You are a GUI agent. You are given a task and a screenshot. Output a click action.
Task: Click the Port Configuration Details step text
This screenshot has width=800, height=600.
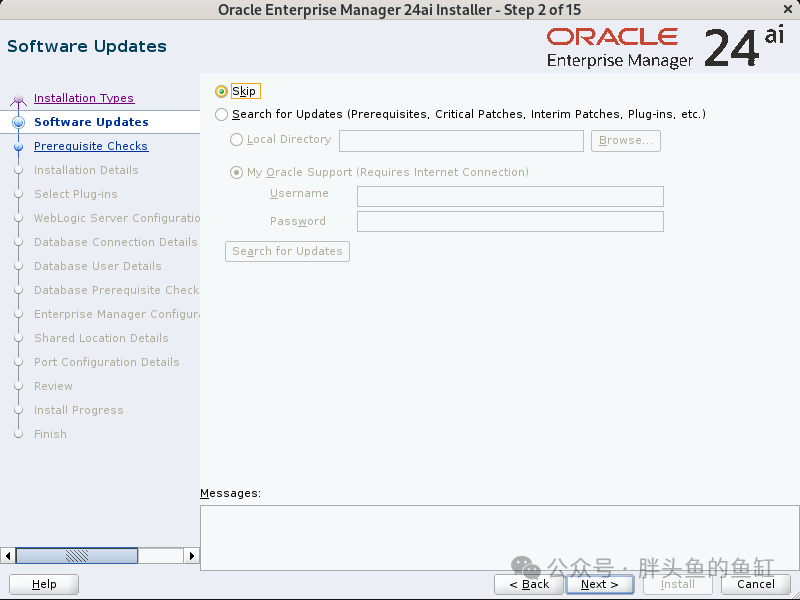point(107,362)
